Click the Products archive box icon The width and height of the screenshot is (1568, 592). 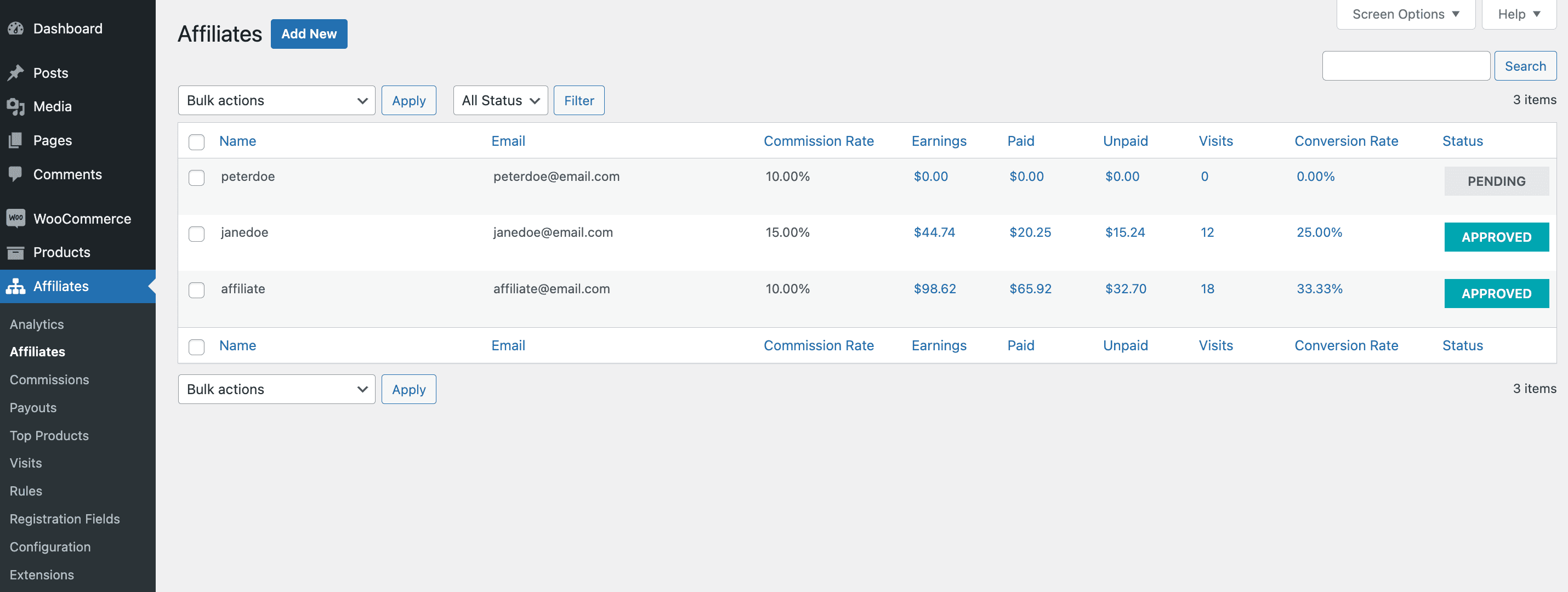(x=16, y=253)
